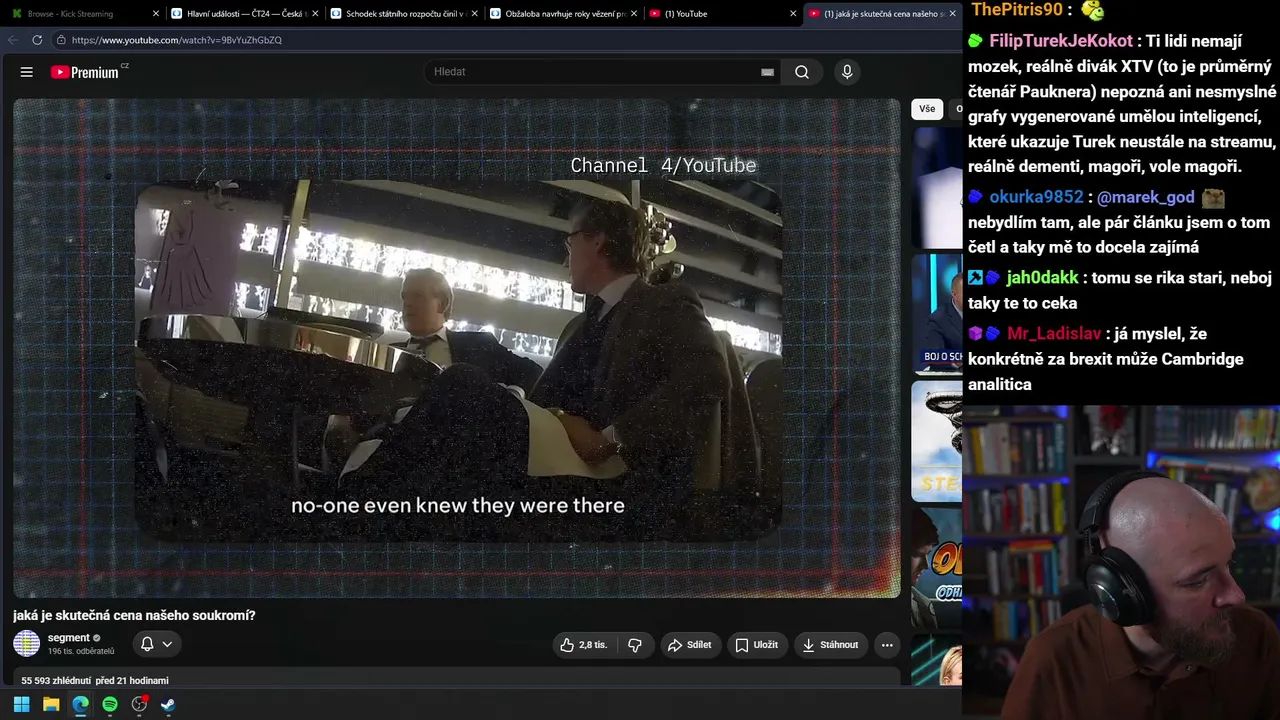Launch Spotify from taskbar

point(110,704)
